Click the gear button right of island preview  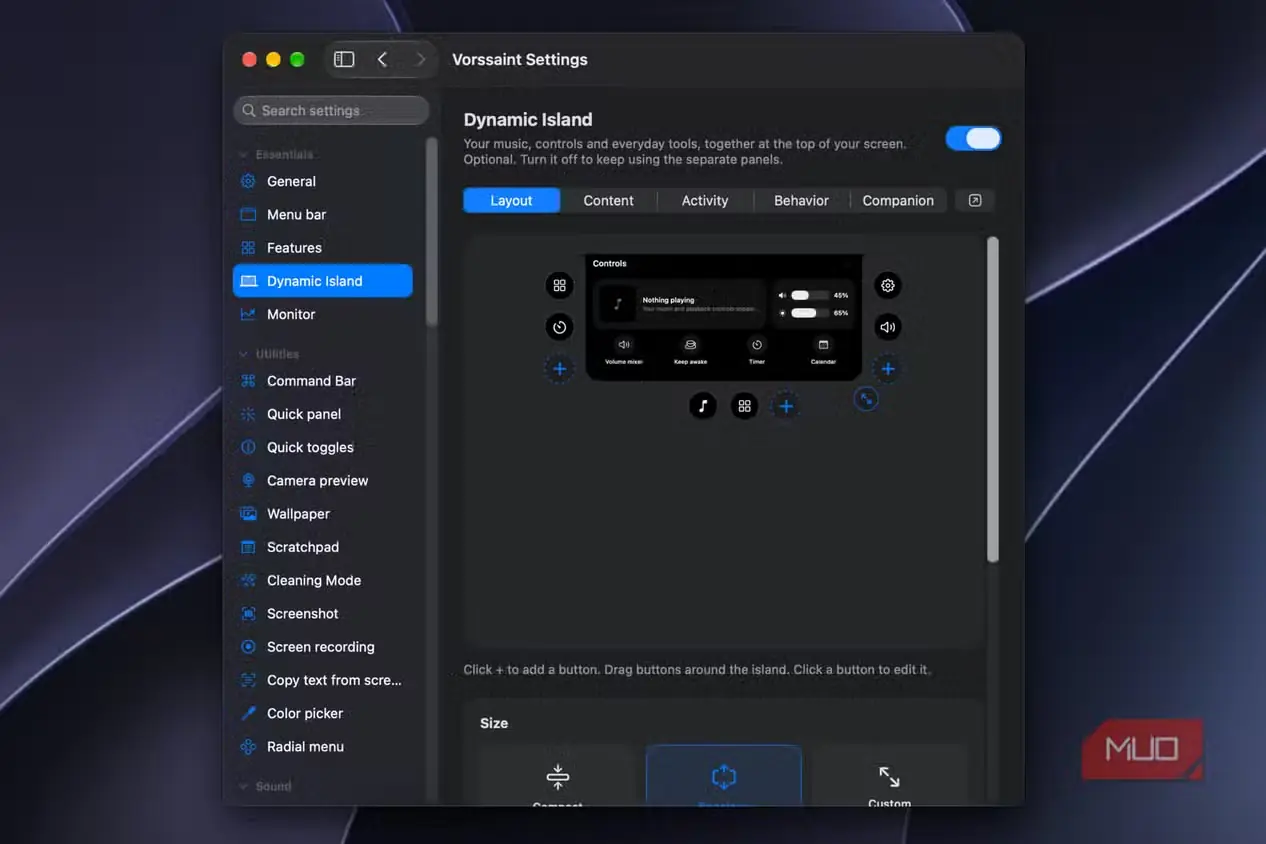tap(887, 286)
